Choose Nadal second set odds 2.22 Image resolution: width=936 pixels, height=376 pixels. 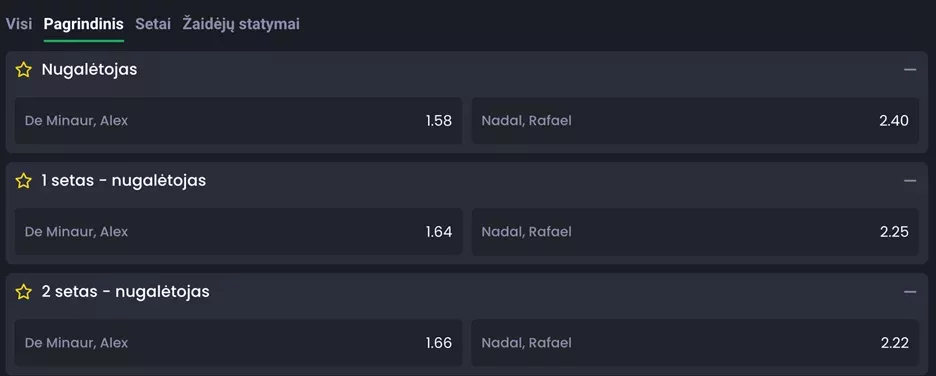pyautogui.click(x=695, y=343)
